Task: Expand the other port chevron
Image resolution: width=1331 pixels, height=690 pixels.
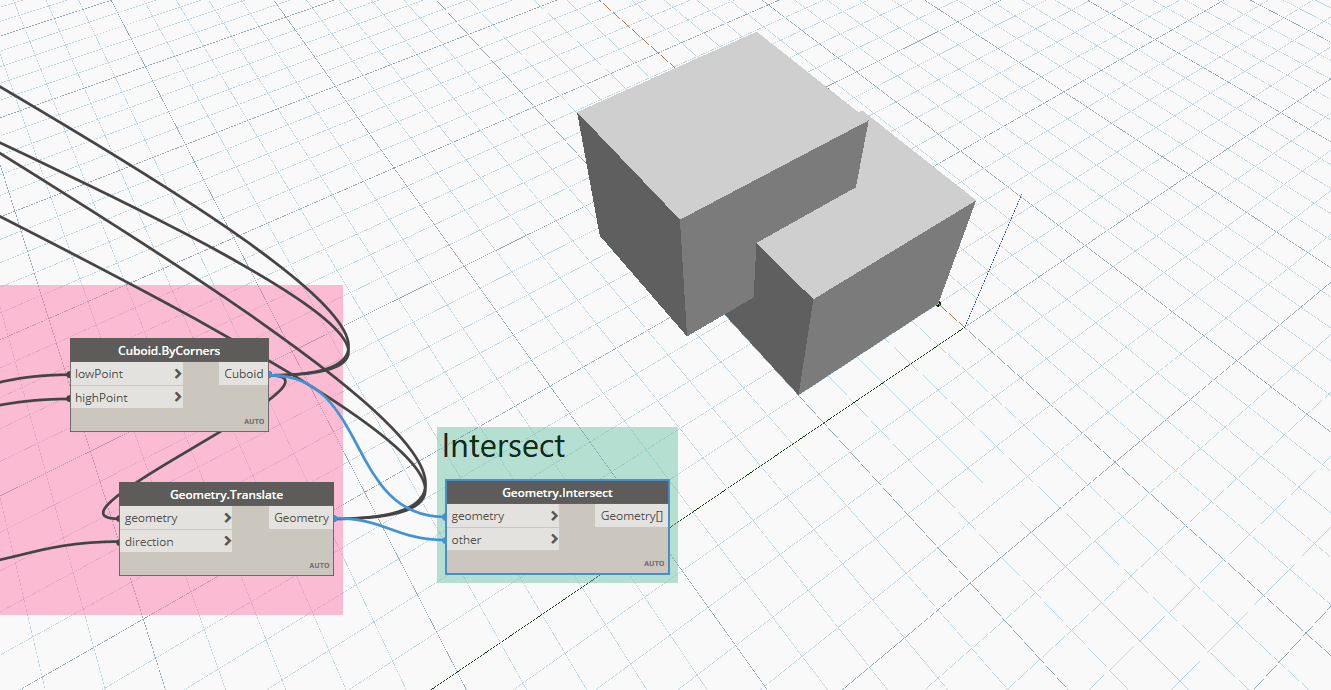Action: point(555,540)
